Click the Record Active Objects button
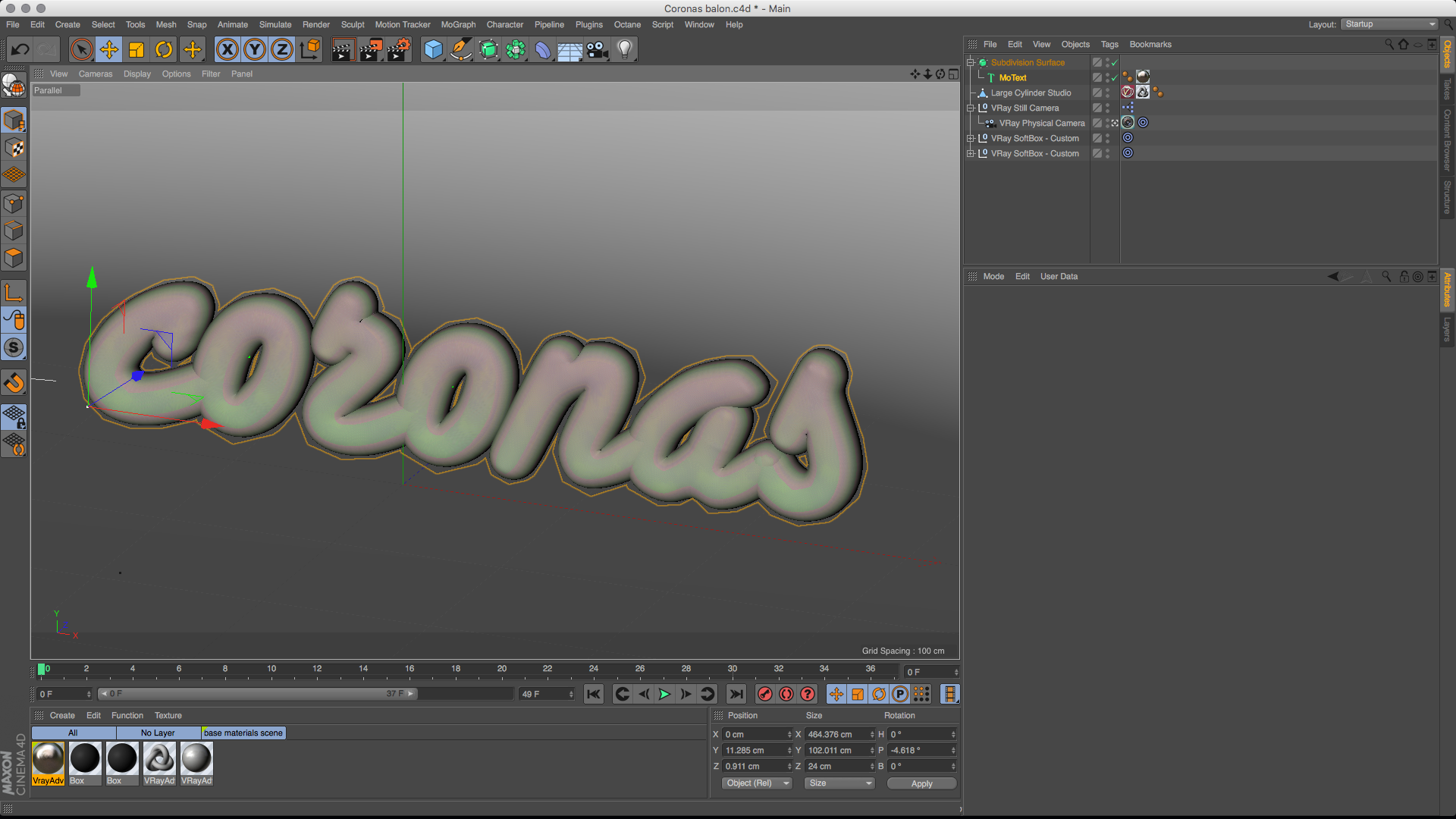The image size is (1456, 819). 765,694
